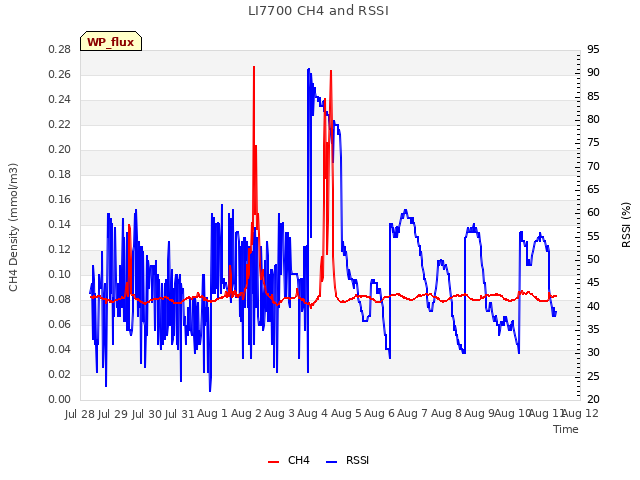Viewport: 640px width, 480px height.
Task: Click the Aug 1 date tick label
Action: click(212, 413)
